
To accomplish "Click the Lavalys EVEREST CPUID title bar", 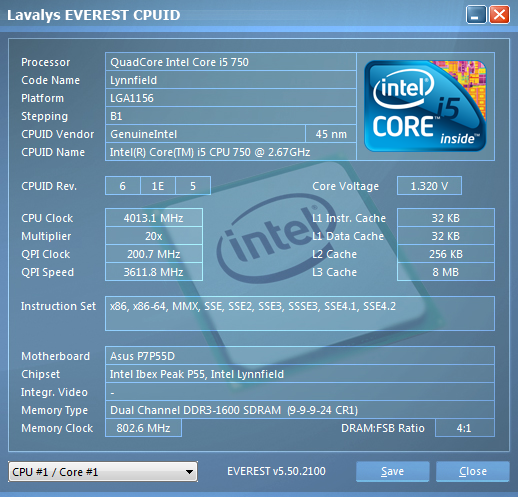I will (233, 15).
